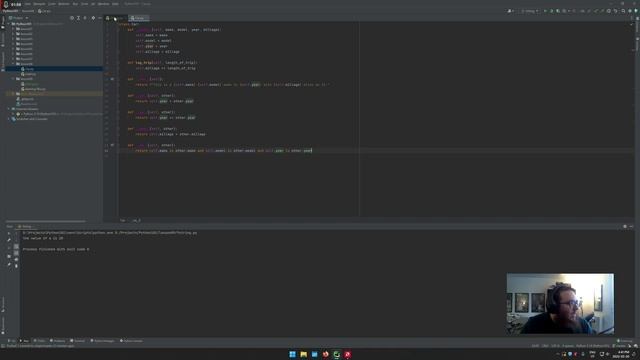Click the webcam video overlay
This screenshot has width=640, height=360.
pyautogui.click(x=560, y=304)
